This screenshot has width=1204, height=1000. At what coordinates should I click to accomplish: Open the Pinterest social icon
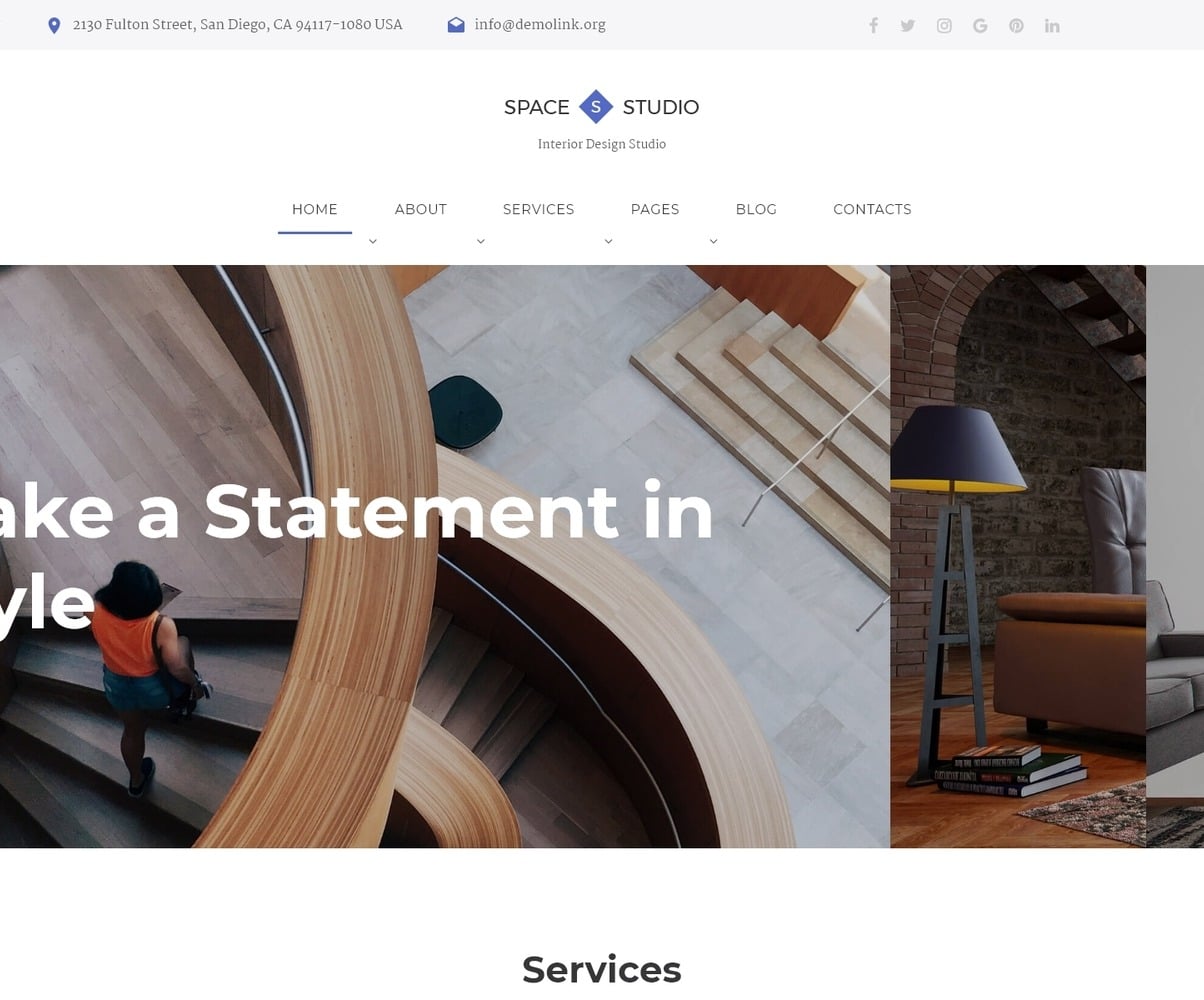1015,25
